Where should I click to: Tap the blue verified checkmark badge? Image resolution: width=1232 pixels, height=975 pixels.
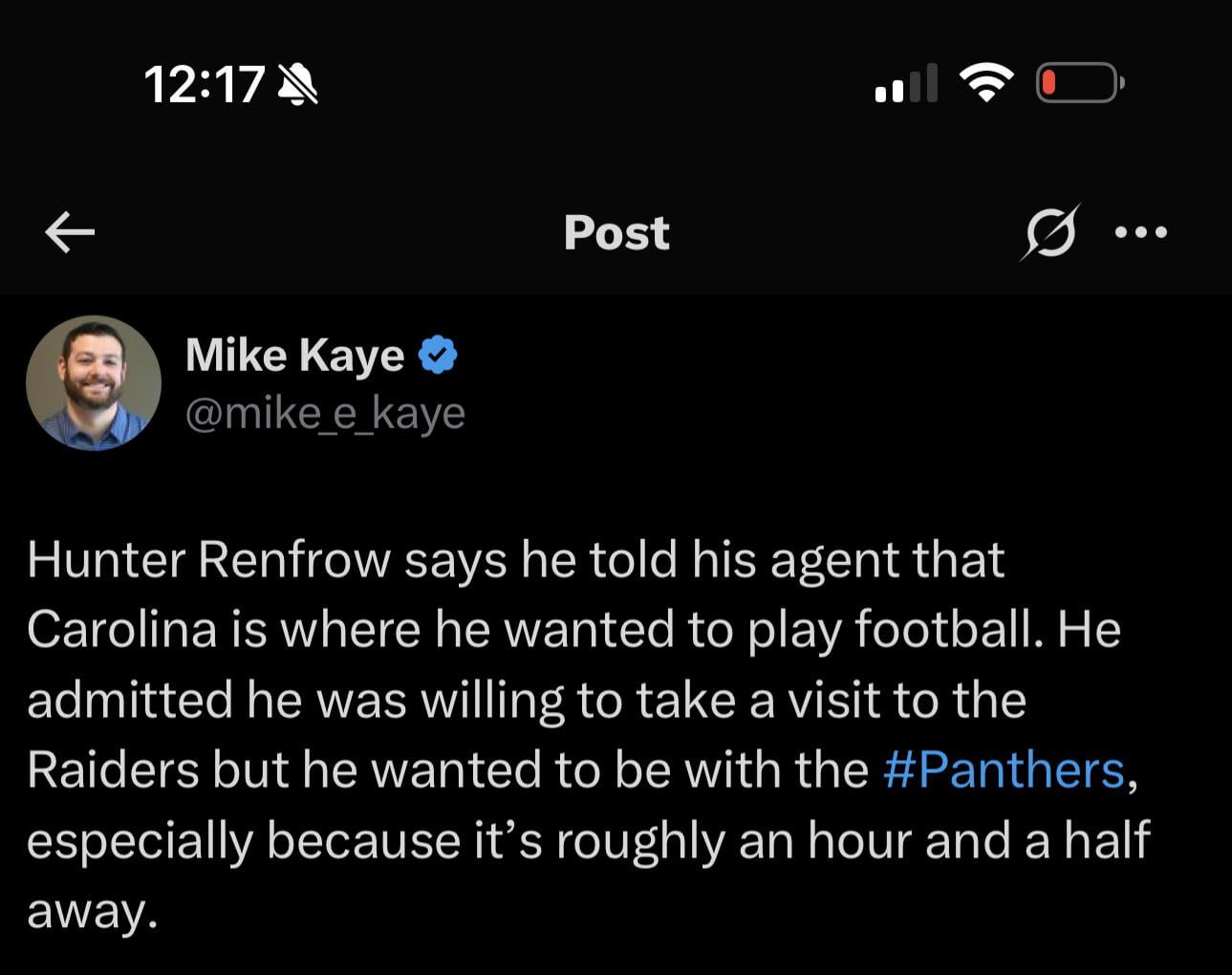tap(439, 353)
